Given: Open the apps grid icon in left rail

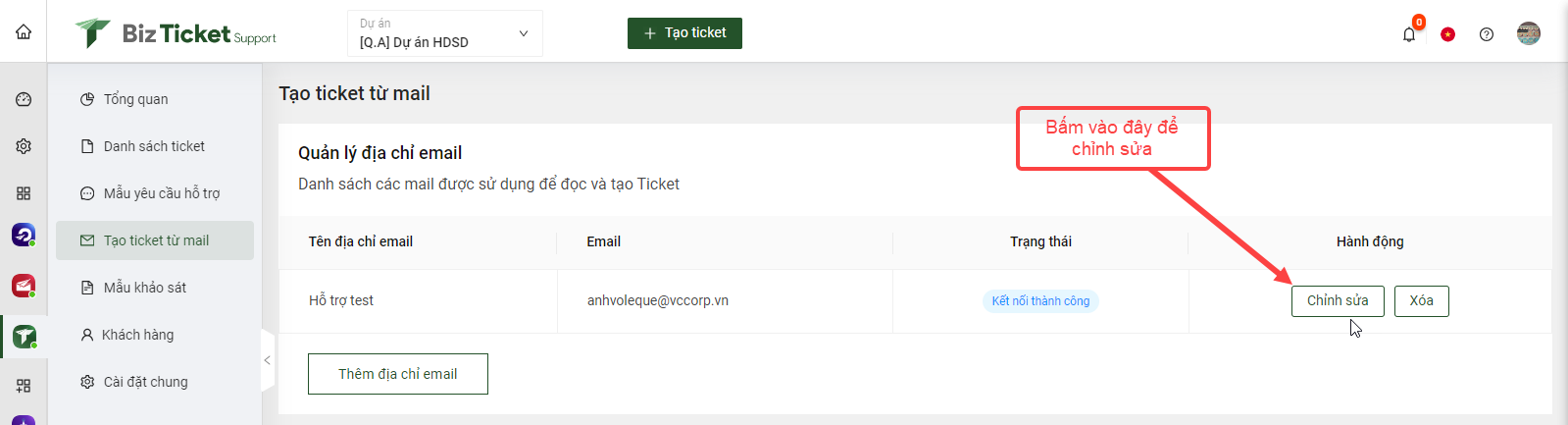Looking at the screenshot, I should pyautogui.click(x=24, y=193).
